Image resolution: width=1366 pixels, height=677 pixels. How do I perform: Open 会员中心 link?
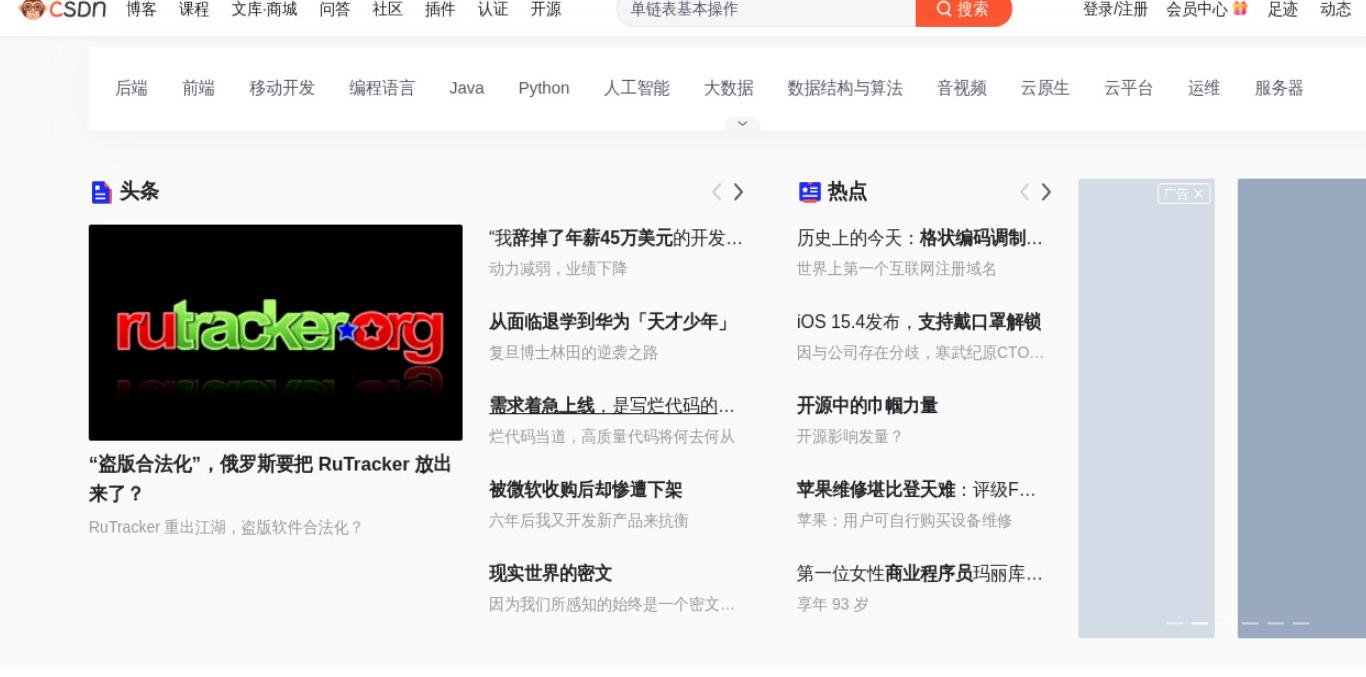[1196, 9]
